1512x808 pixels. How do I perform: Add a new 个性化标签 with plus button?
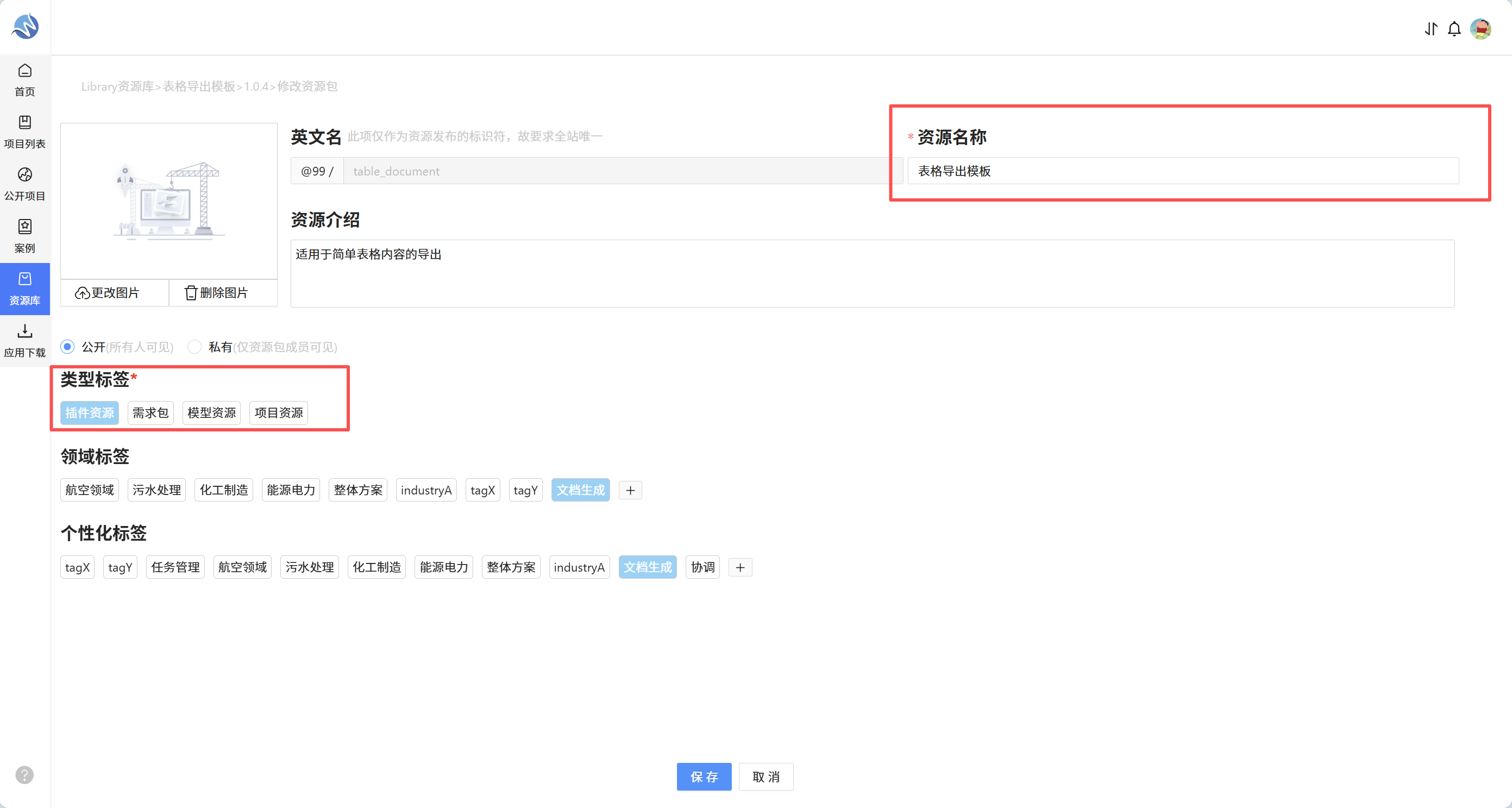740,568
